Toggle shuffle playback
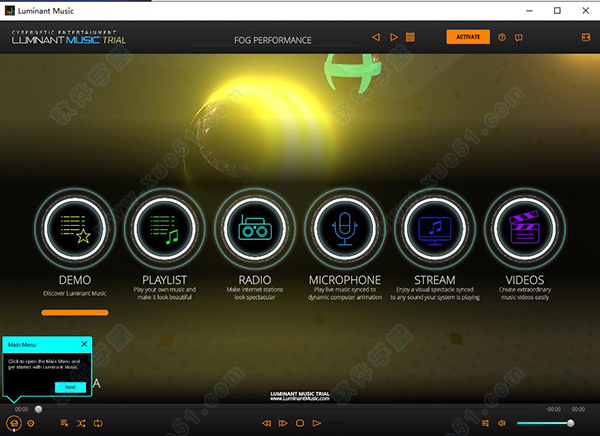600x436 pixels. click(81, 423)
